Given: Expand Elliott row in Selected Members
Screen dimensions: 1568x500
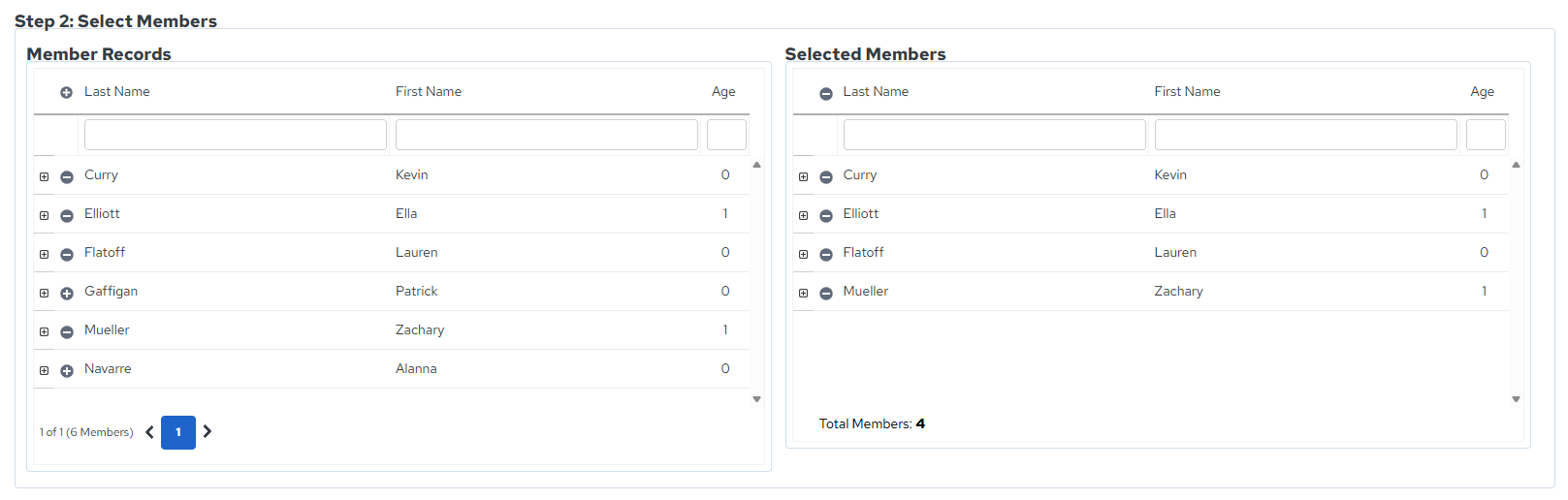Looking at the screenshot, I should (x=803, y=216).
